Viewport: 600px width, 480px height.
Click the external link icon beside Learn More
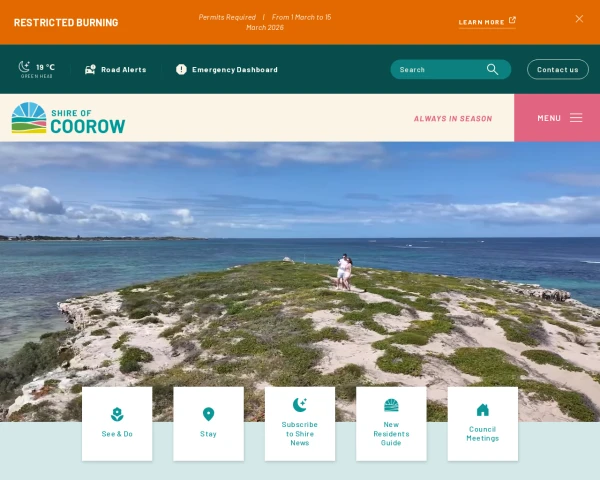pyautogui.click(x=512, y=20)
